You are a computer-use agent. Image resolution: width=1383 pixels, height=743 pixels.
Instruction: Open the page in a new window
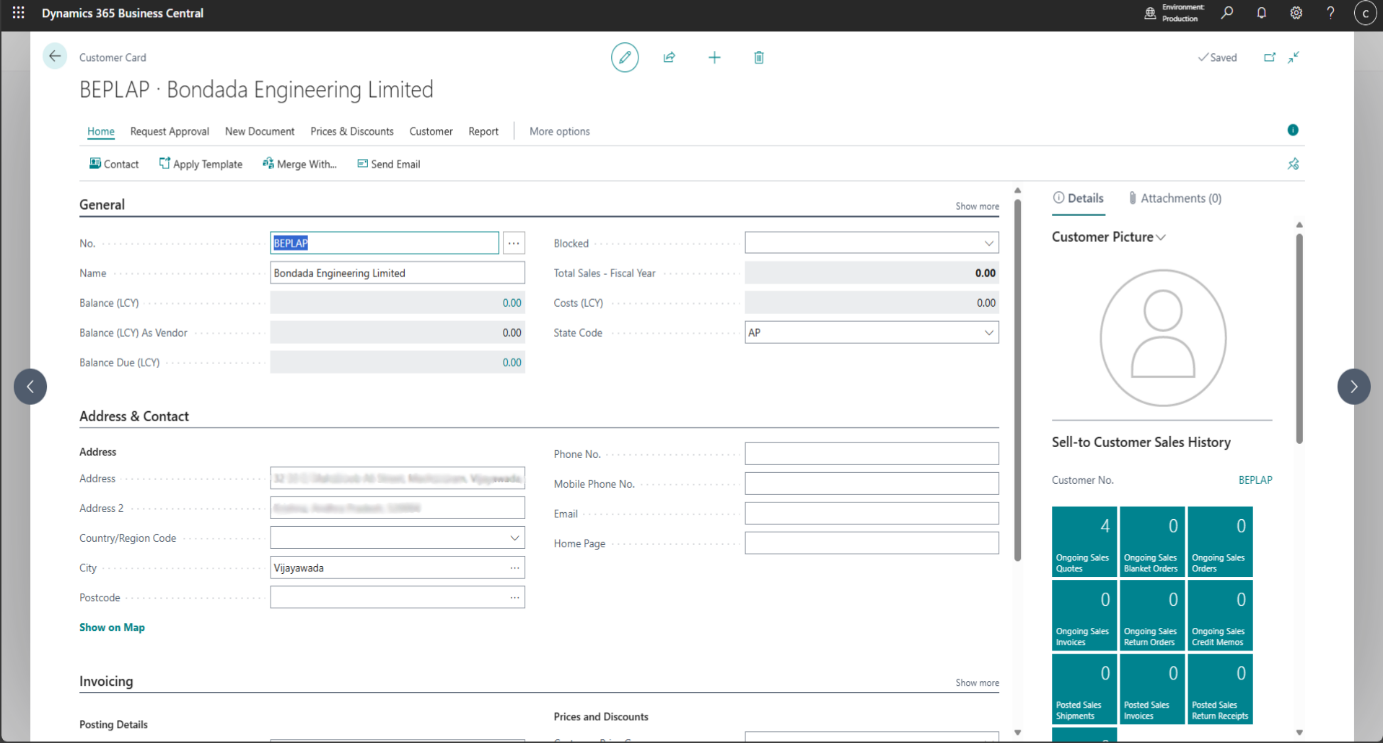tap(1270, 58)
